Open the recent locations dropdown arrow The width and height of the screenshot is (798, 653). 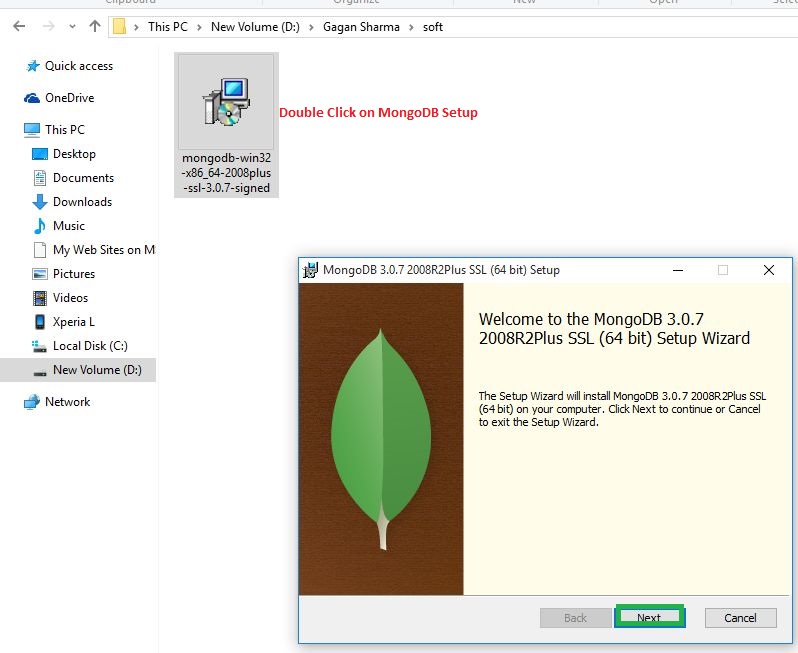tap(72, 26)
